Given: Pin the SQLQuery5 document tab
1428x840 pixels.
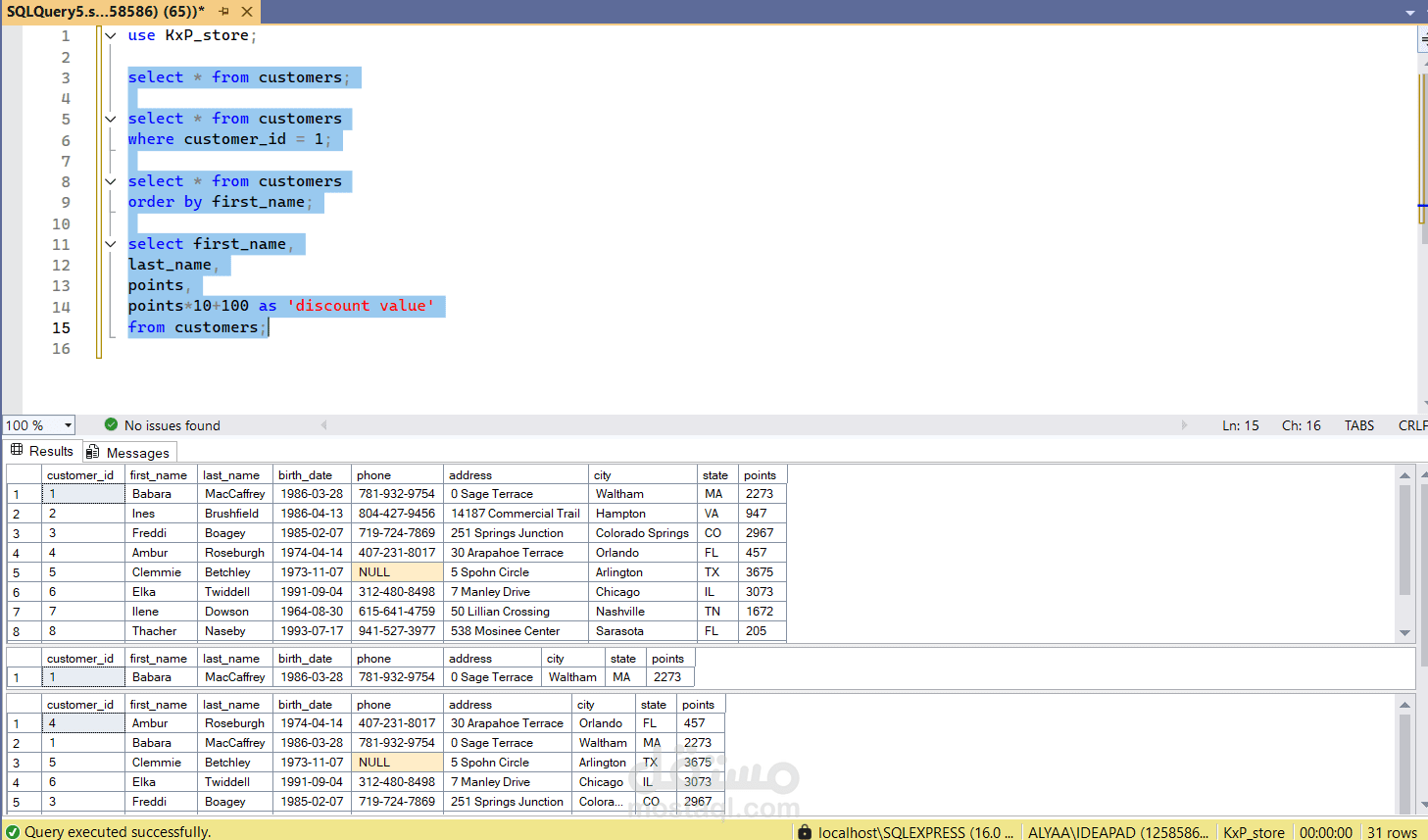Looking at the screenshot, I should (x=224, y=12).
